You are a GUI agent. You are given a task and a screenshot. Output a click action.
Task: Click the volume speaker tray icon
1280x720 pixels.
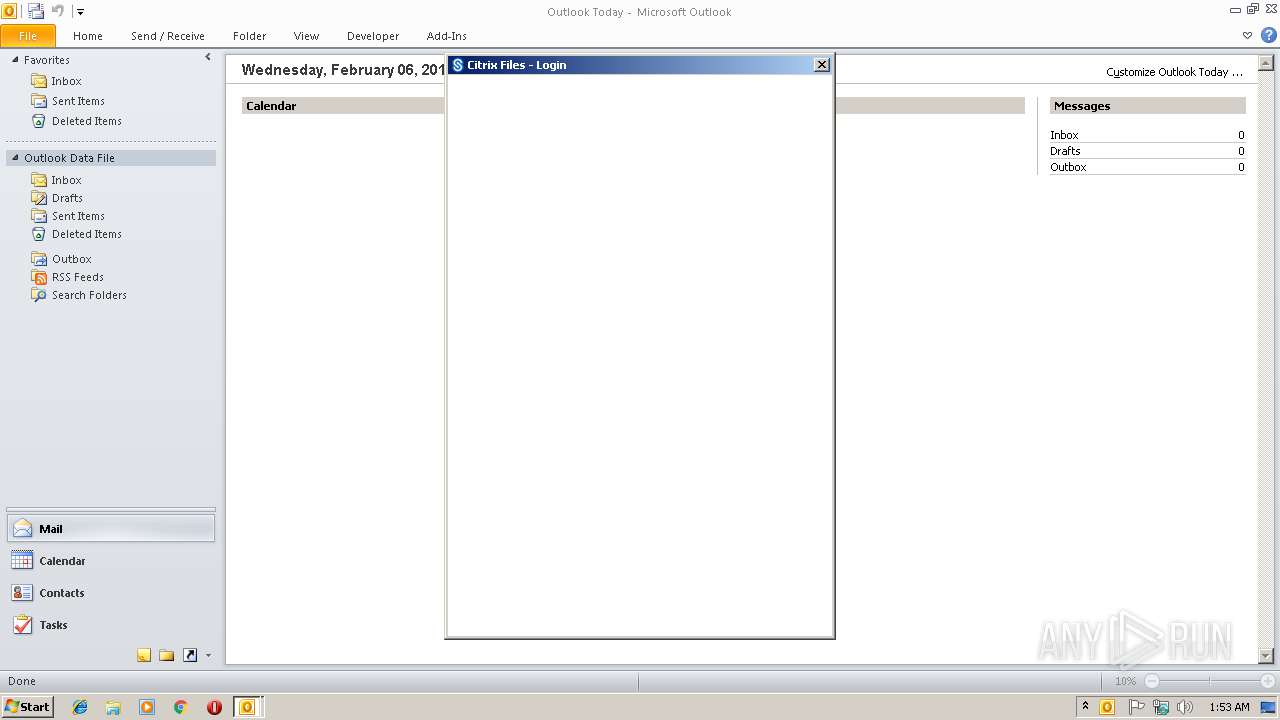tap(1185, 707)
